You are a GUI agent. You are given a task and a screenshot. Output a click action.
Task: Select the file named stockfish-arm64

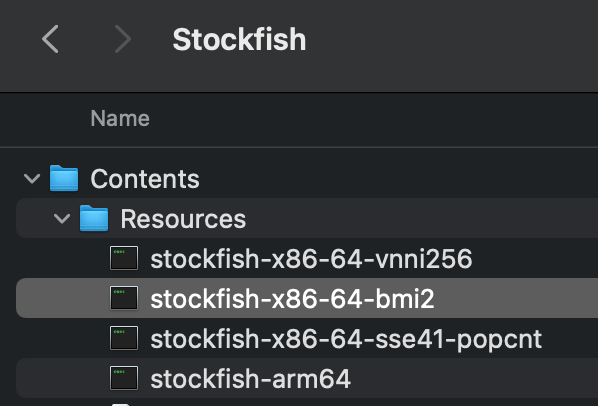pos(250,379)
